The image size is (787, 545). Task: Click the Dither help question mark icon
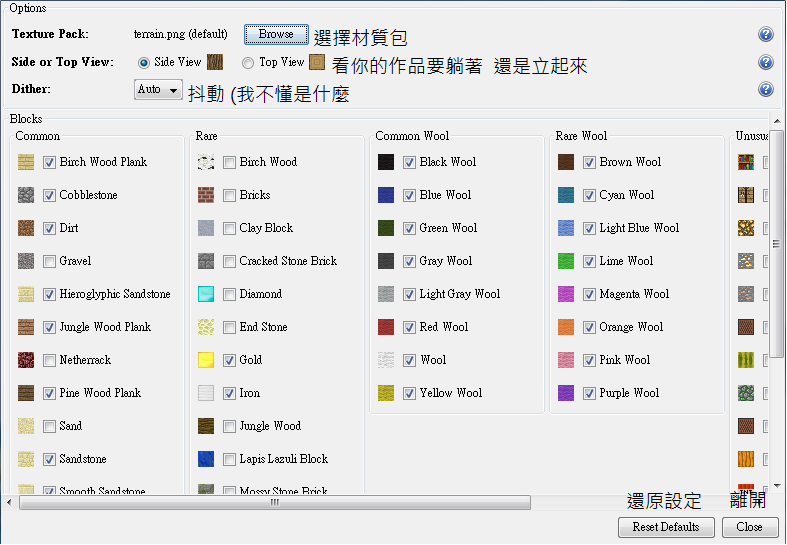tap(765, 89)
